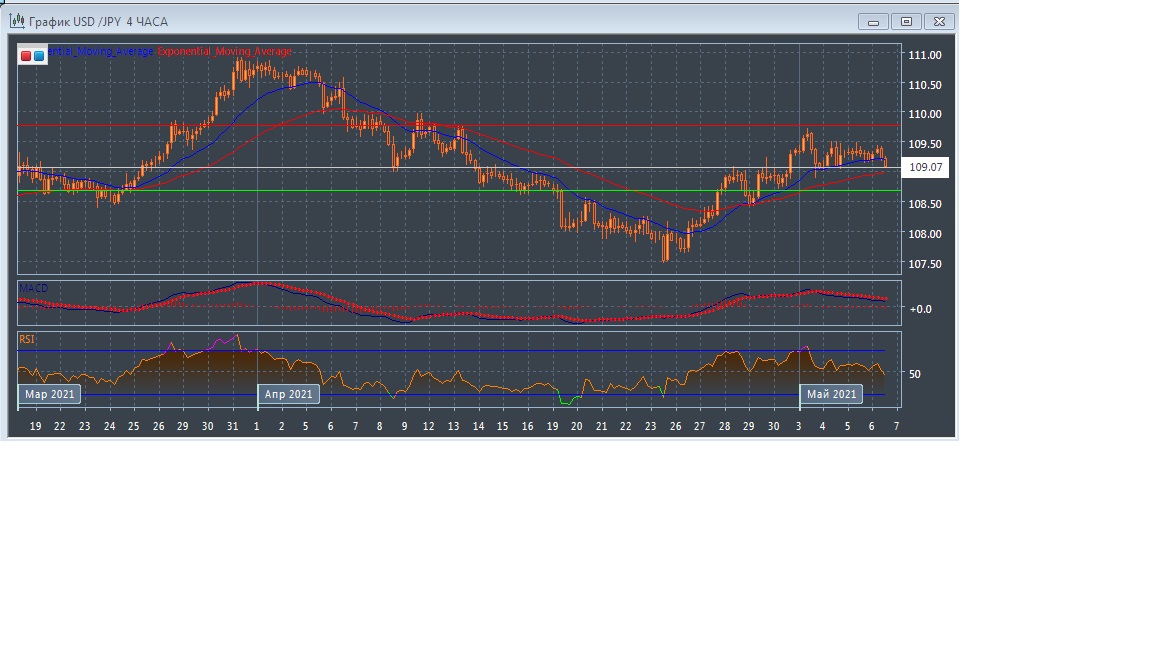Click the 107.50 price axis label

(x=924, y=264)
